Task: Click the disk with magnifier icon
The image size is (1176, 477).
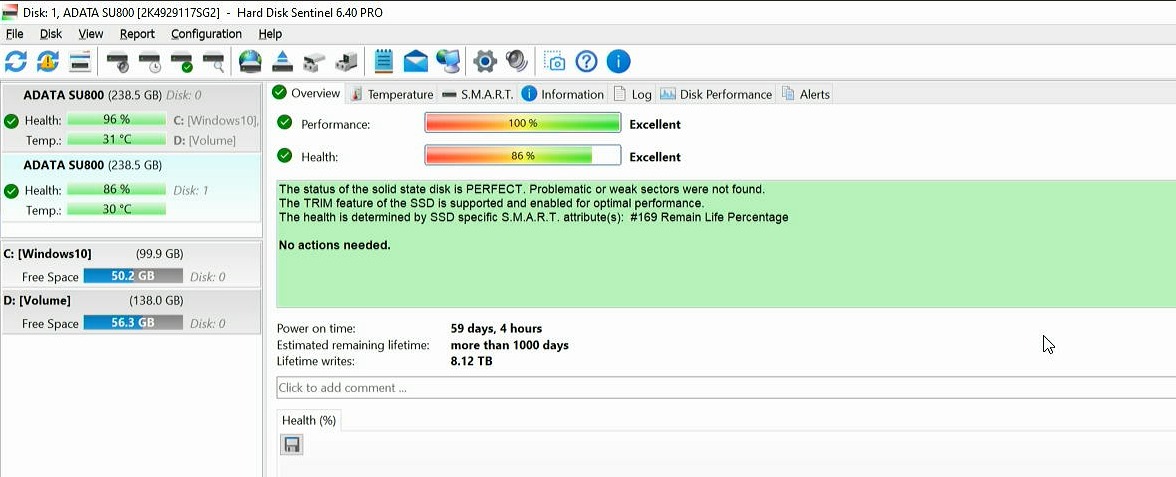Action: tap(214, 62)
